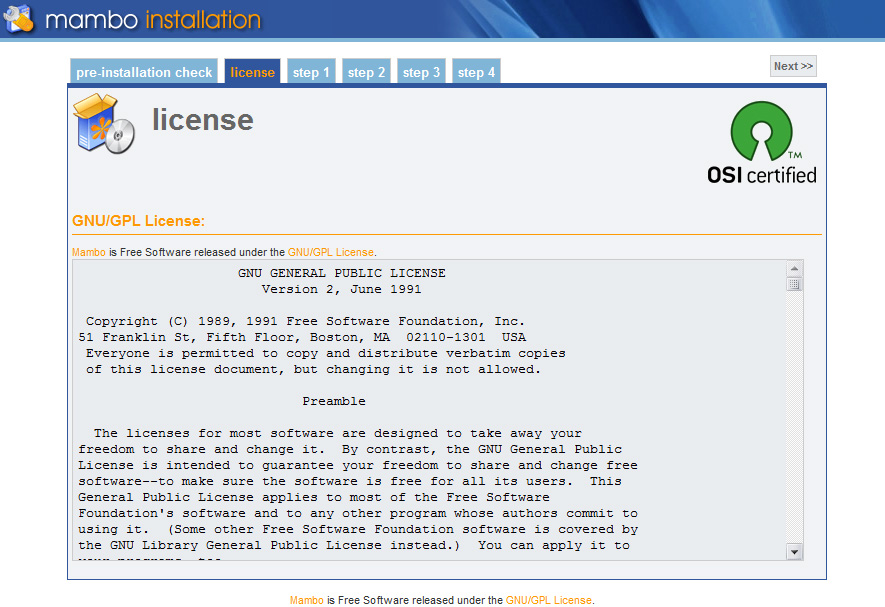Click the Mambo installer logo icon in header
Viewport: 885px width, 607px height.
[x=19, y=18]
